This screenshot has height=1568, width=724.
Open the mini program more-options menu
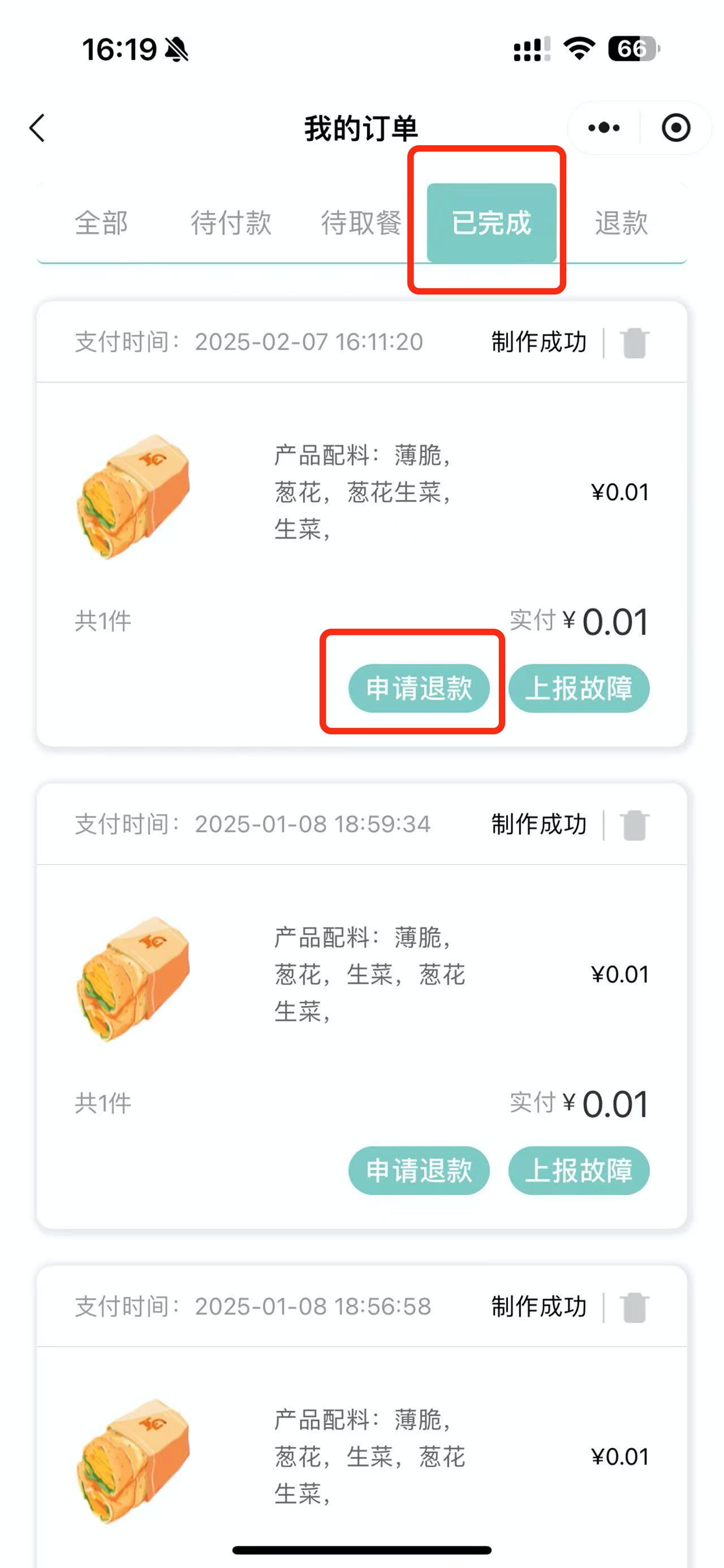[604, 128]
